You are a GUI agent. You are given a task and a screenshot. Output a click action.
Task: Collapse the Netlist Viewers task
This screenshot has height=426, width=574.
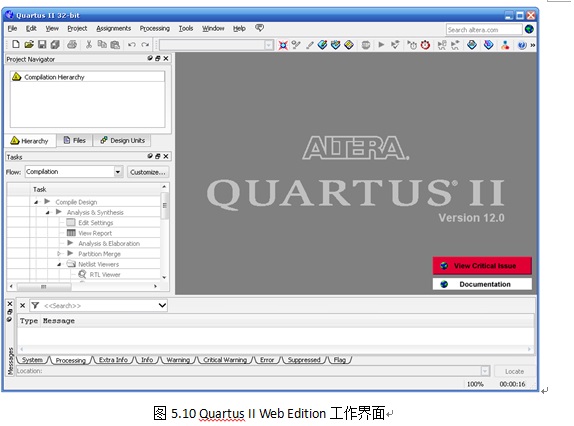click(59, 264)
